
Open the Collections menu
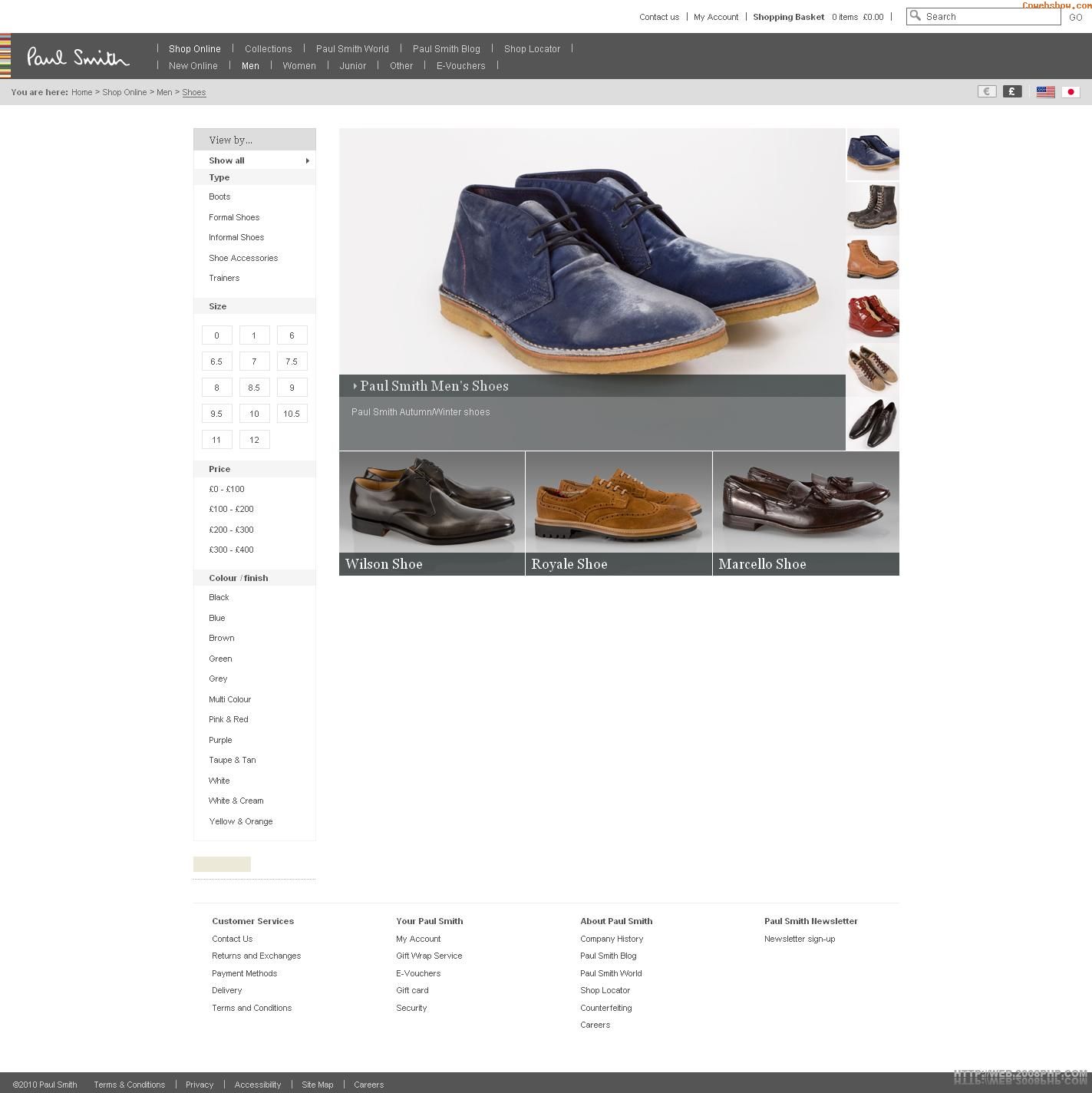(x=269, y=48)
